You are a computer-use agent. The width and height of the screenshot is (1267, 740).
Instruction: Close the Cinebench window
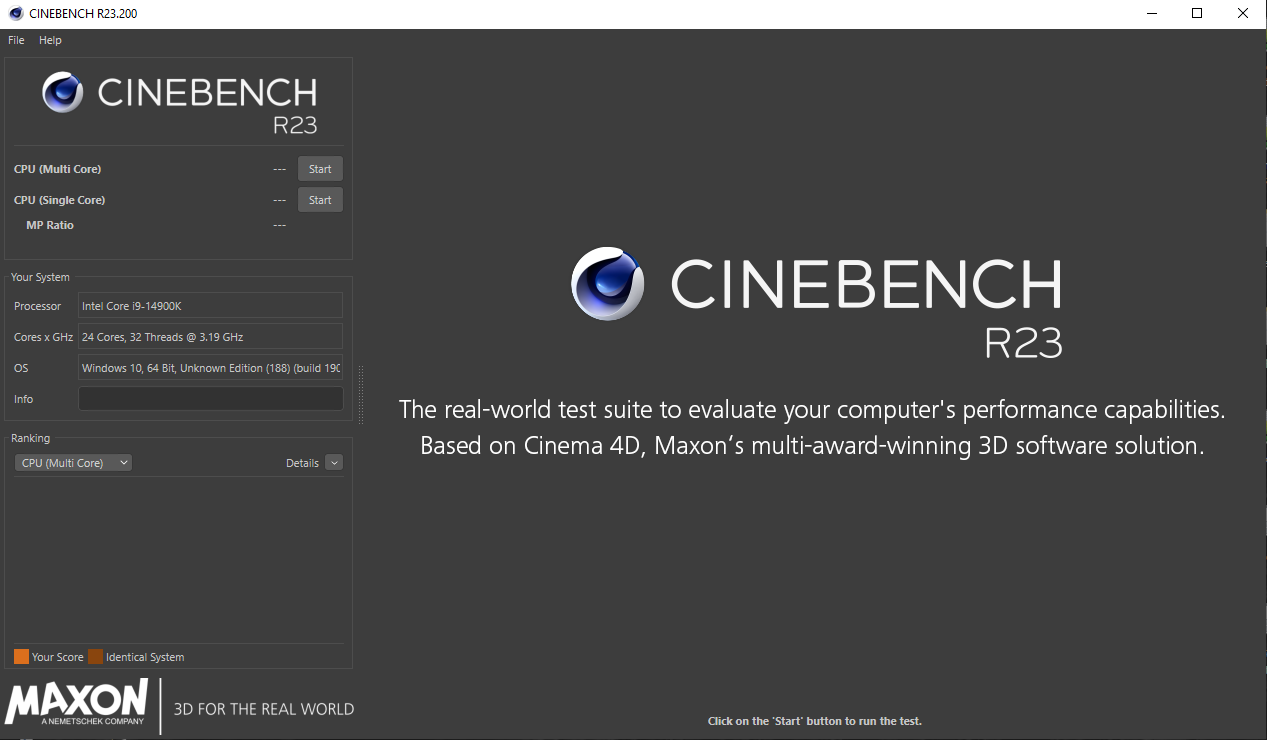(x=1243, y=13)
